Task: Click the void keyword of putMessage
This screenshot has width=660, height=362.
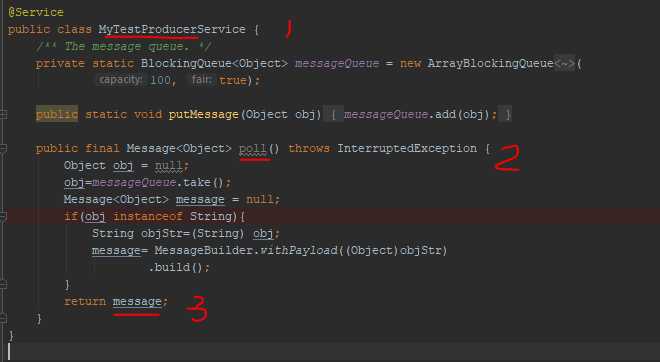Action: point(148,114)
